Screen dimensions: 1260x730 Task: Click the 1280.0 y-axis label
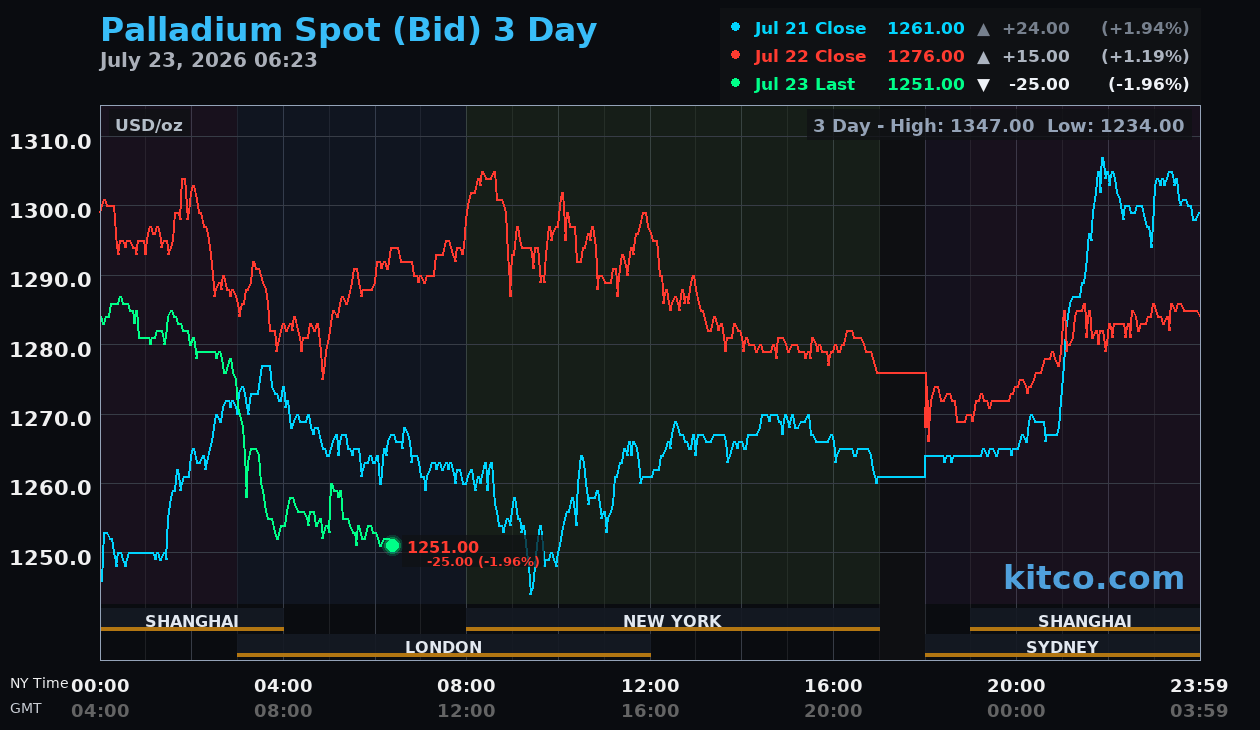pos(50,349)
